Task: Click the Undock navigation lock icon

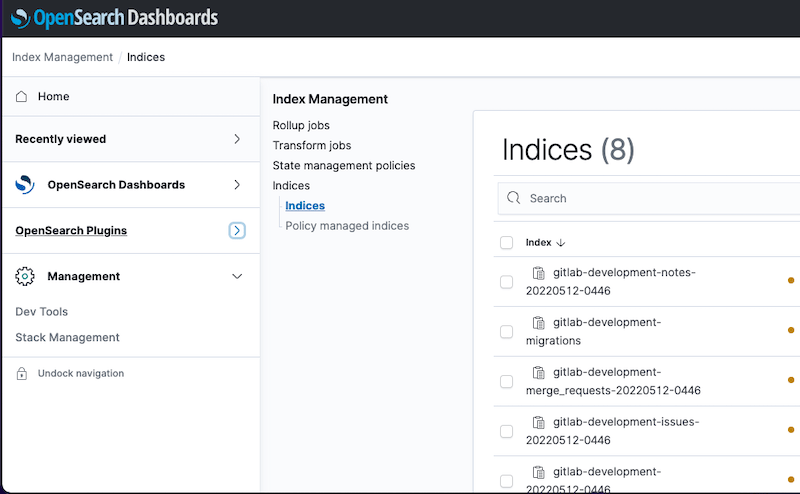Action: click(22, 374)
